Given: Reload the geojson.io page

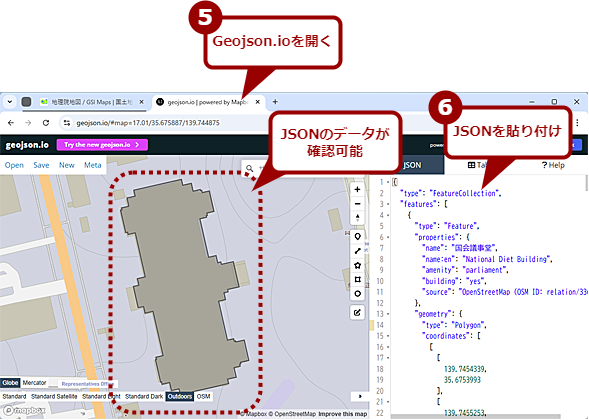Looking at the screenshot, I should click(x=45, y=123).
